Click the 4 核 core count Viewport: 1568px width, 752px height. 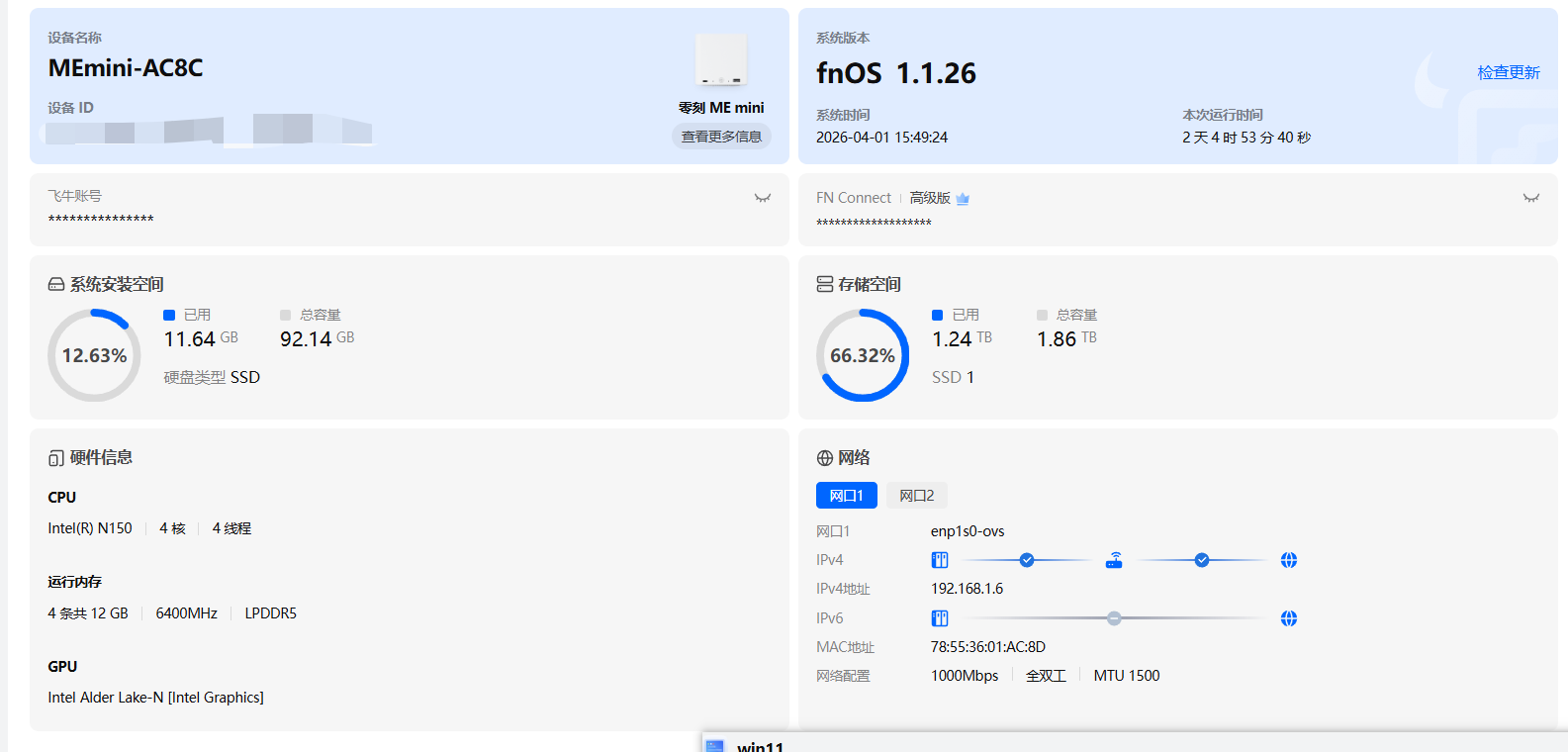pos(172,528)
